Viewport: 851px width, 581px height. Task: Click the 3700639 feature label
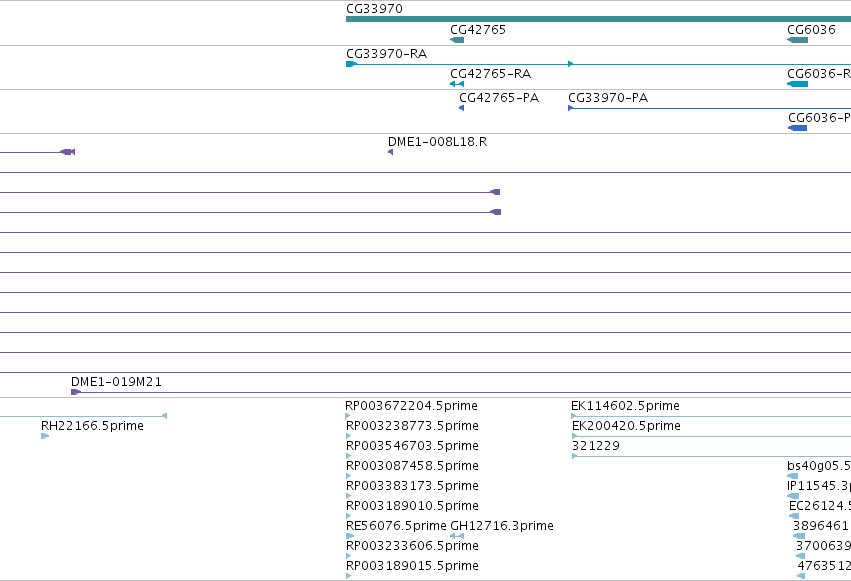pos(823,545)
